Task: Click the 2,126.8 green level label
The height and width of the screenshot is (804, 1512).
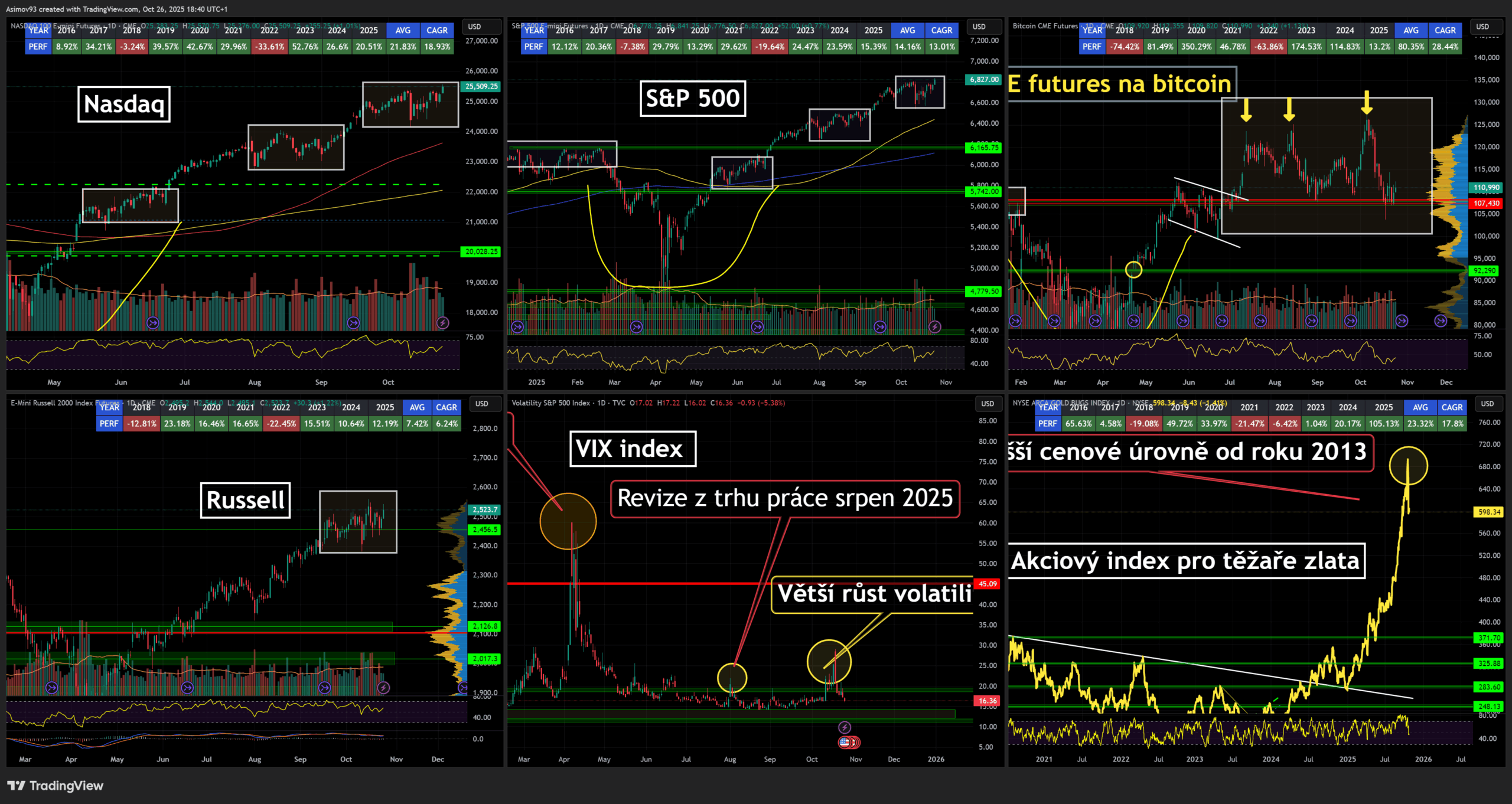Action: pyautogui.click(x=485, y=626)
